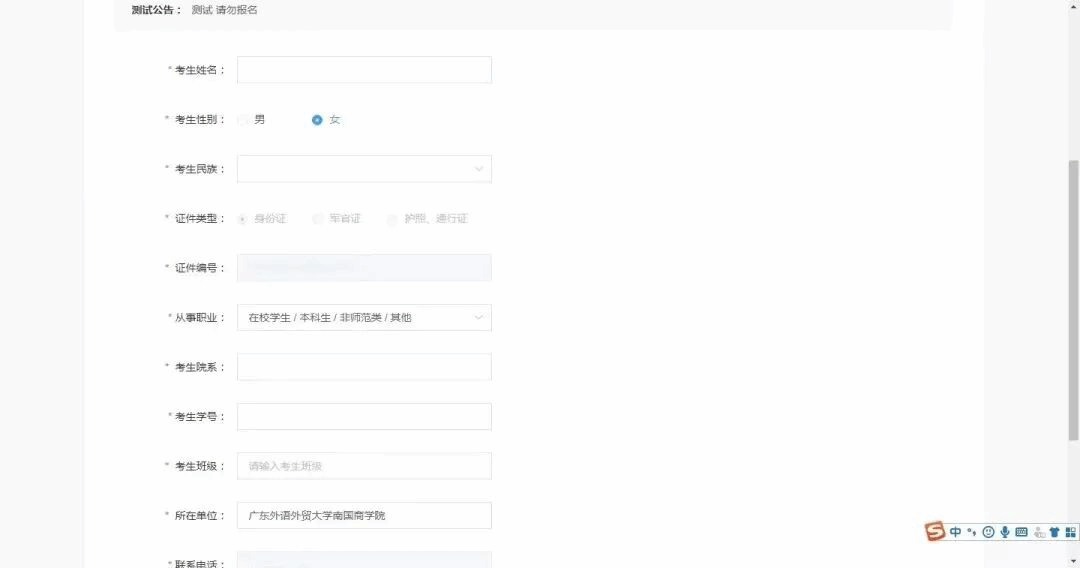This screenshot has height=568, width=1080.
Task: Click into the 考生学号 field
Action: (364, 417)
